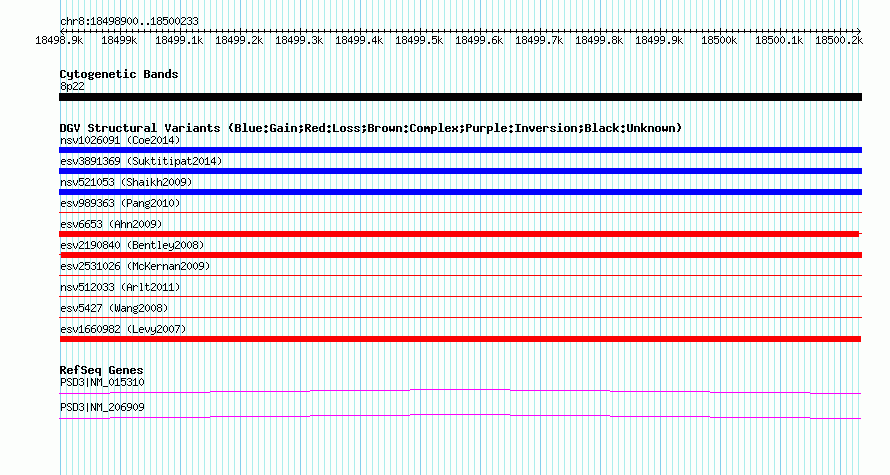Open variant nsv1026091 (Coe2014) label
890x475 pixels.
120,140
